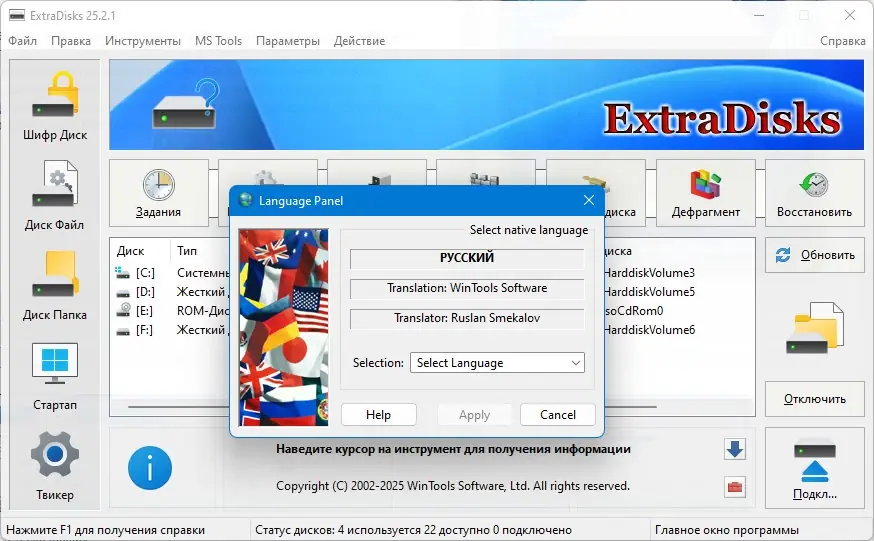
Task: Click the ExtraDisks banner logo
Action: pos(722,119)
